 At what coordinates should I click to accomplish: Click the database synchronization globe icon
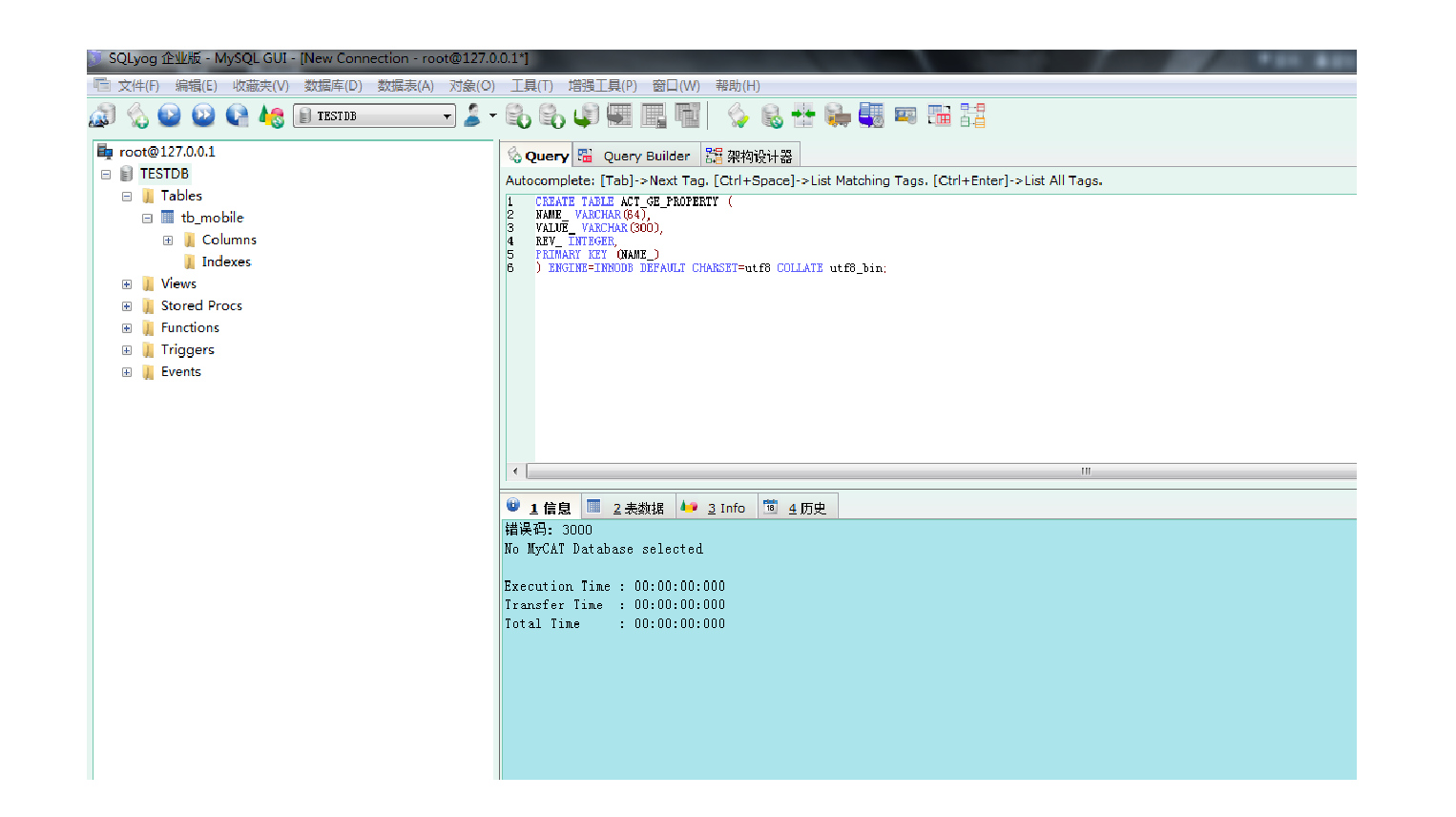(772, 115)
